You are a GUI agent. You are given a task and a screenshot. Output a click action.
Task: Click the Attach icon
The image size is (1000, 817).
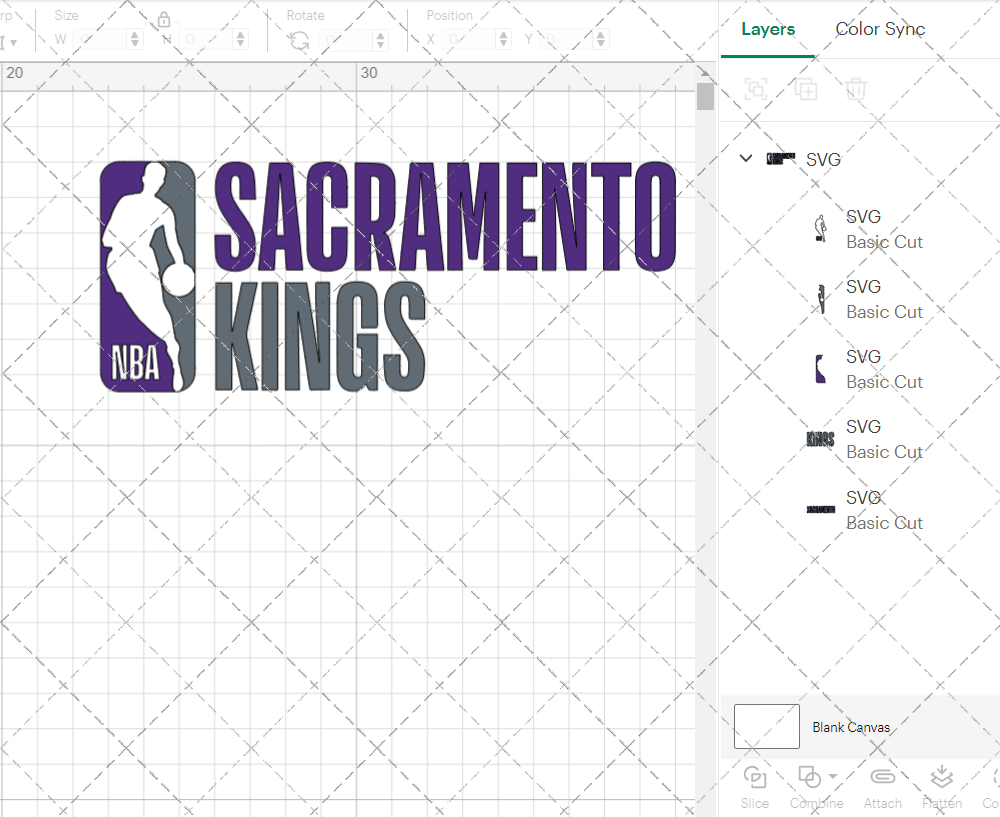[883, 777]
